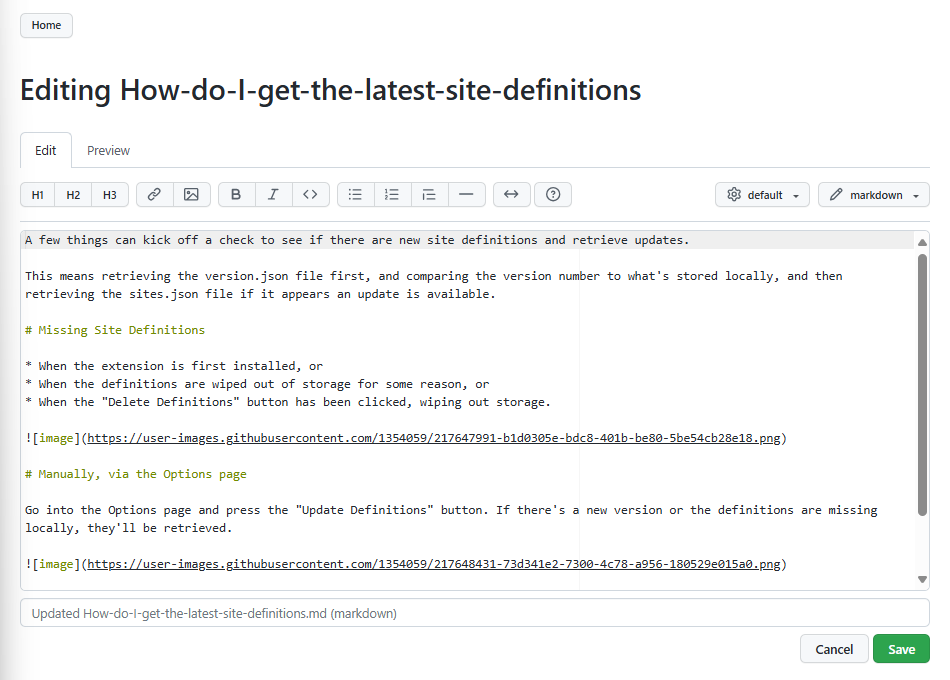950x680 pixels.
Task: Insert an H1 heading
Action: (38, 195)
